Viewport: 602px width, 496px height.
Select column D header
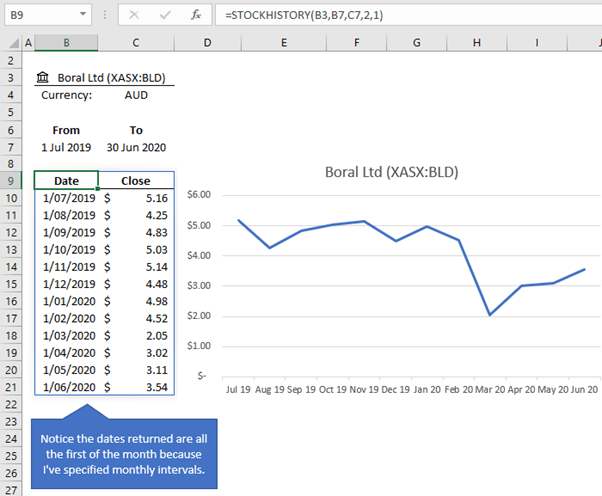[207, 43]
